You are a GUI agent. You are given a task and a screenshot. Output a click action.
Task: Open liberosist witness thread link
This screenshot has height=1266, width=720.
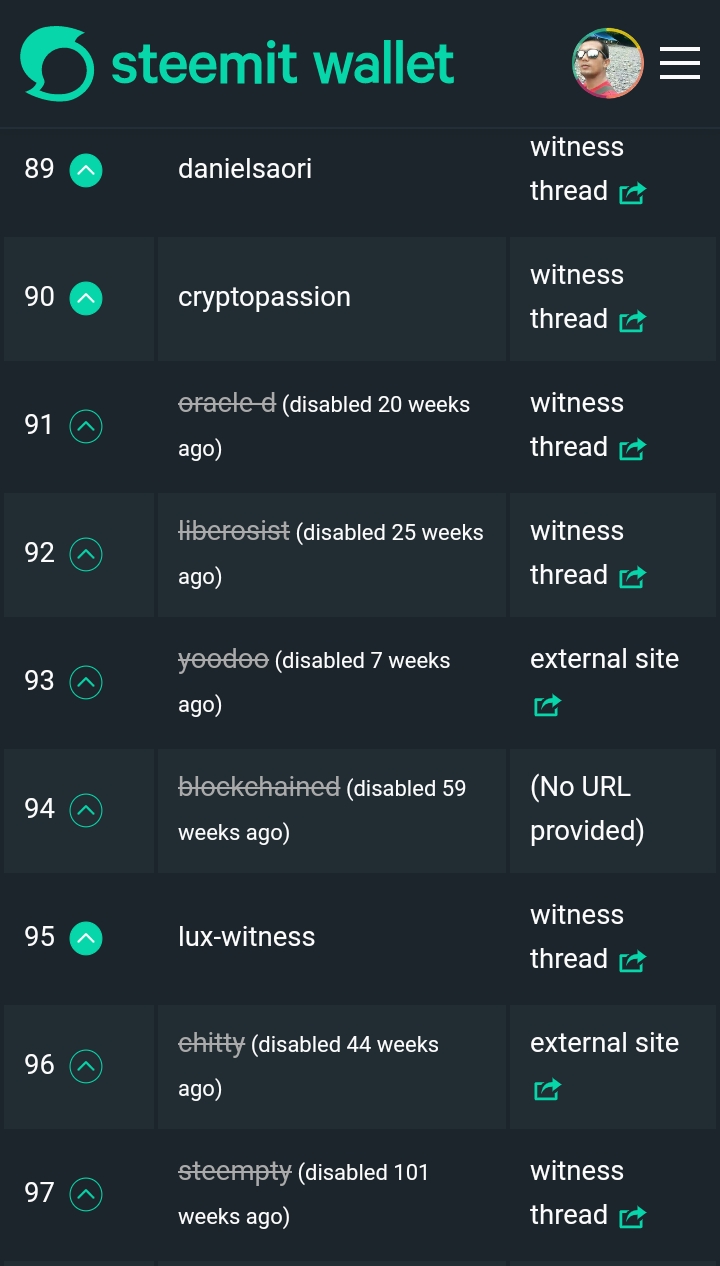point(587,553)
